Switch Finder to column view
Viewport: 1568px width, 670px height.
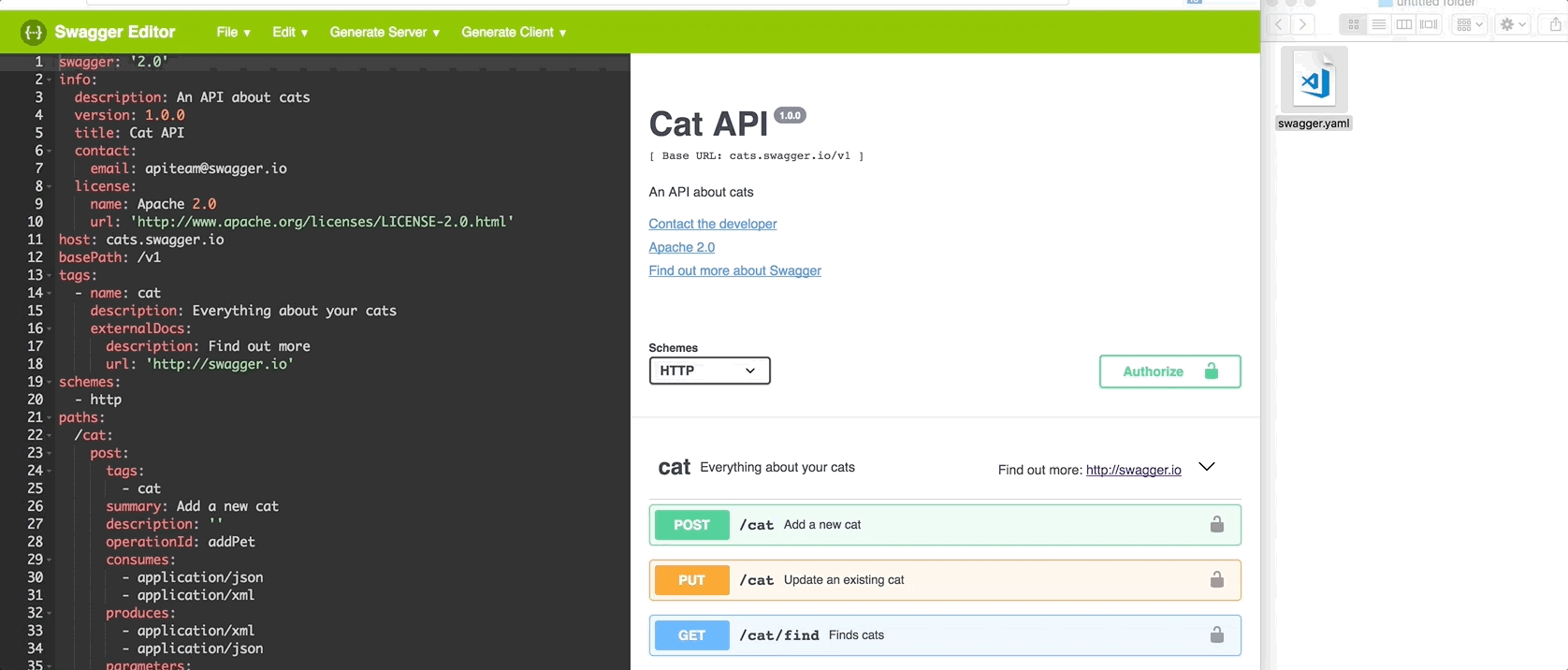point(1403,24)
